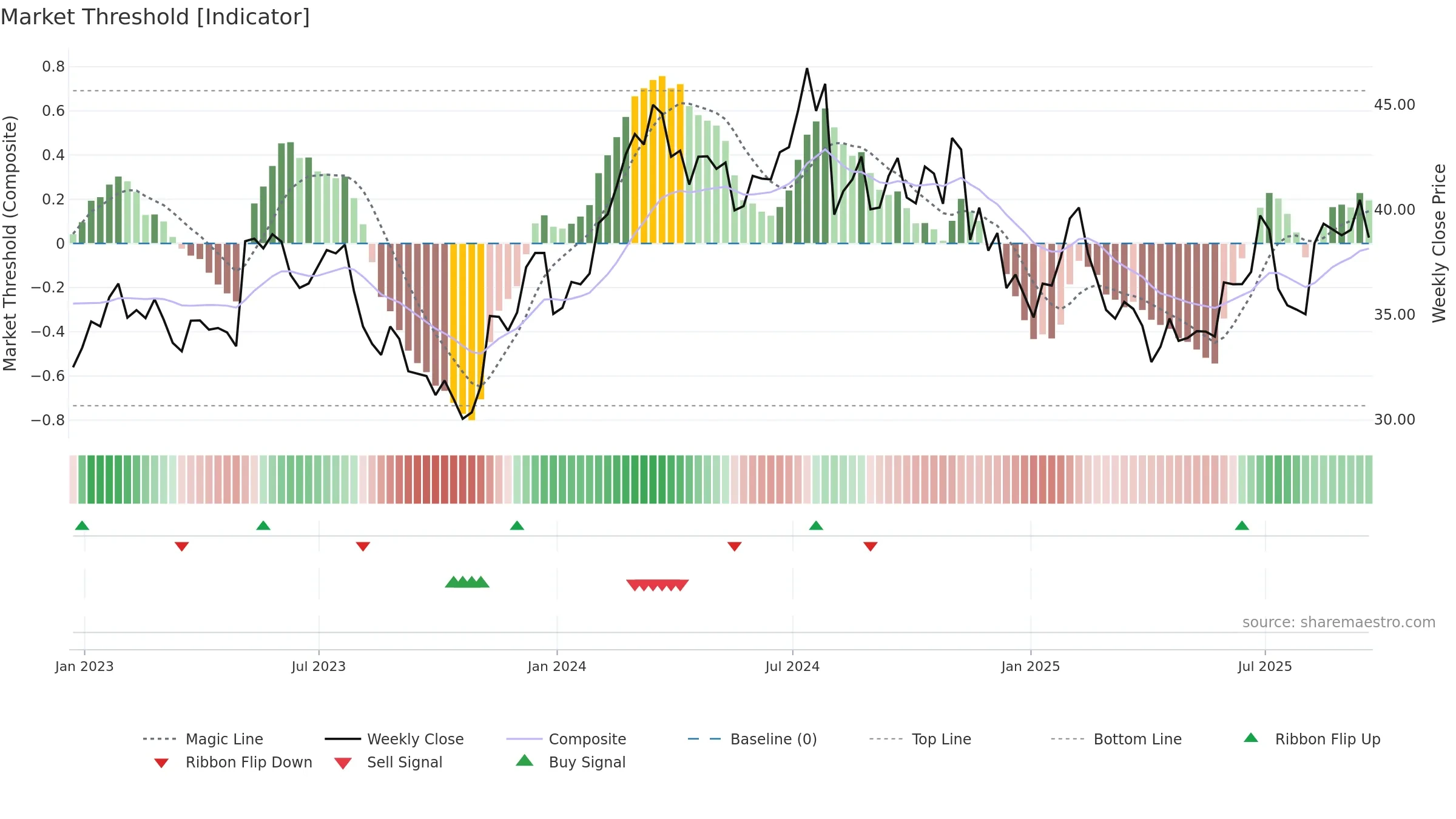1456x819 pixels.
Task: Toggle the Composite legend entry
Action: pyautogui.click(x=566, y=739)
